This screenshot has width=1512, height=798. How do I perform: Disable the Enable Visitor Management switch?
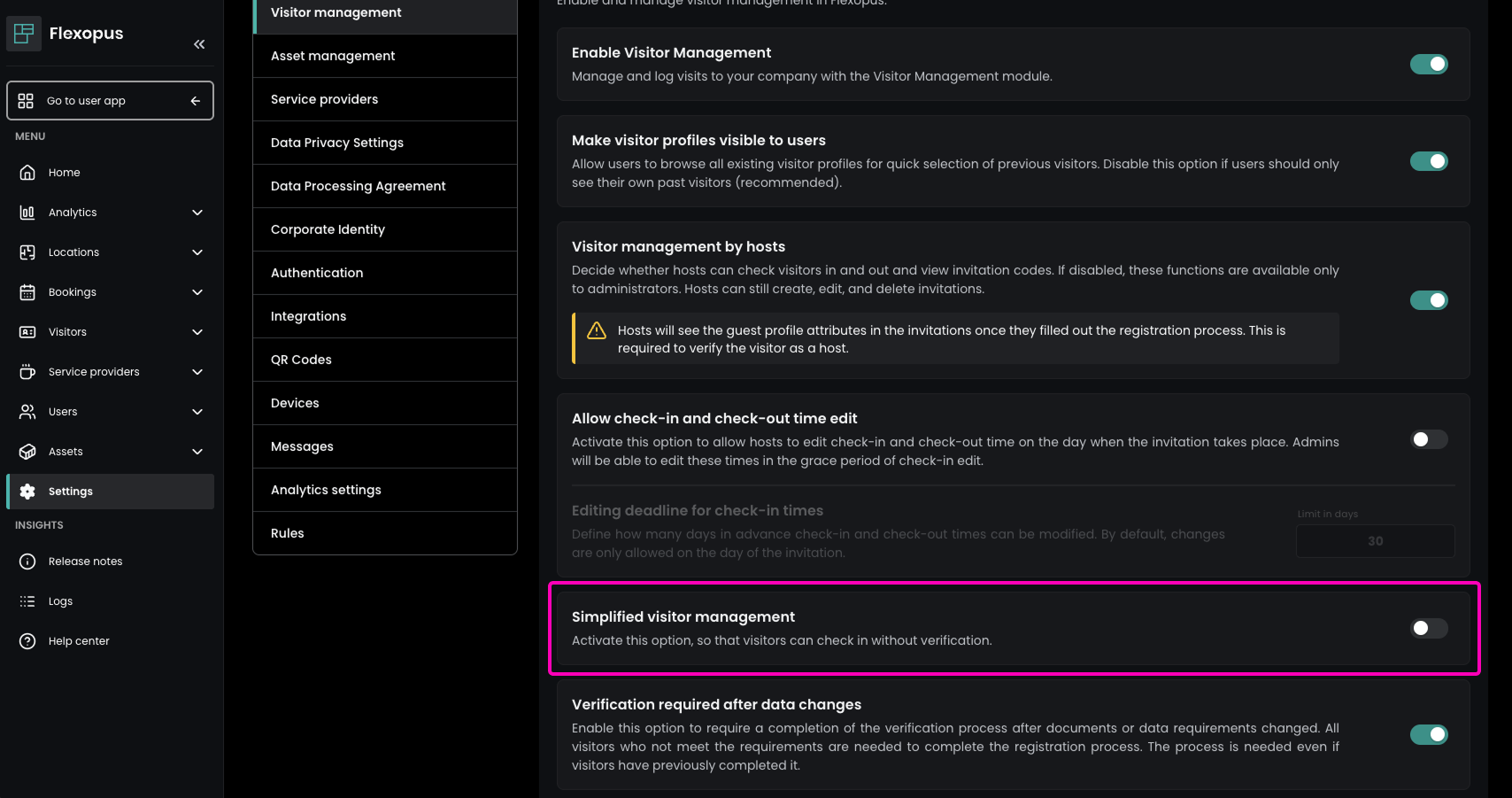tap(1428, 64)
